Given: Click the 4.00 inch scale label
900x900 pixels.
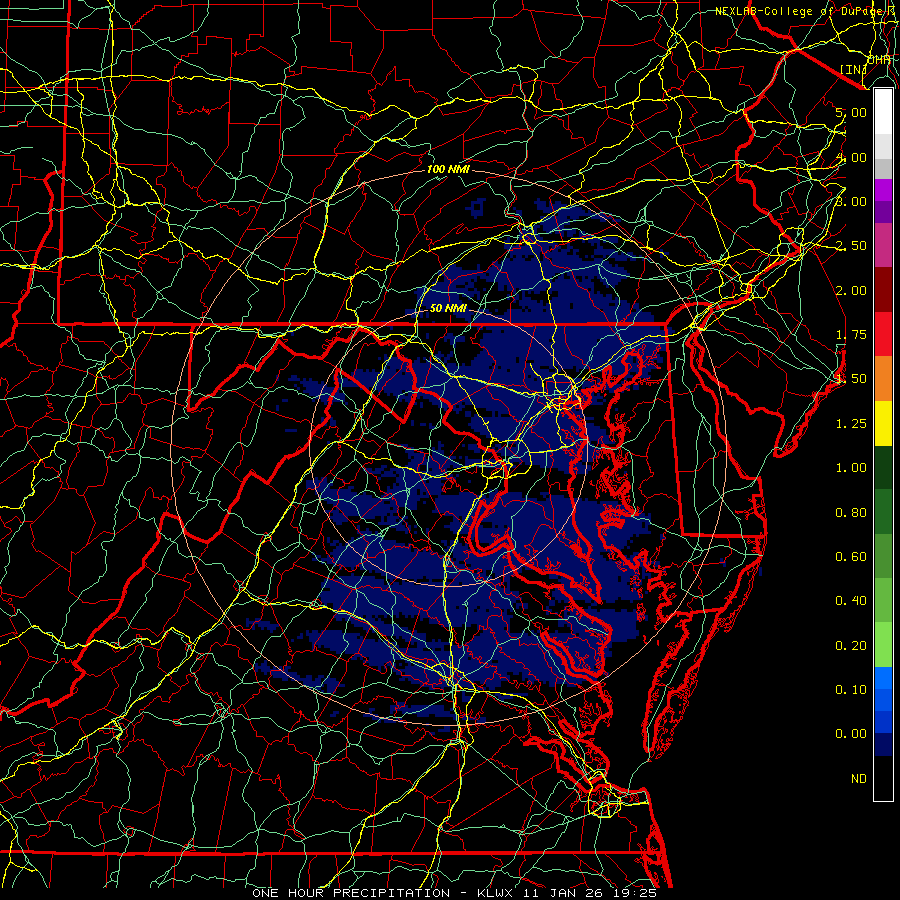Looking at the screenshot, I should coord(851,157).
